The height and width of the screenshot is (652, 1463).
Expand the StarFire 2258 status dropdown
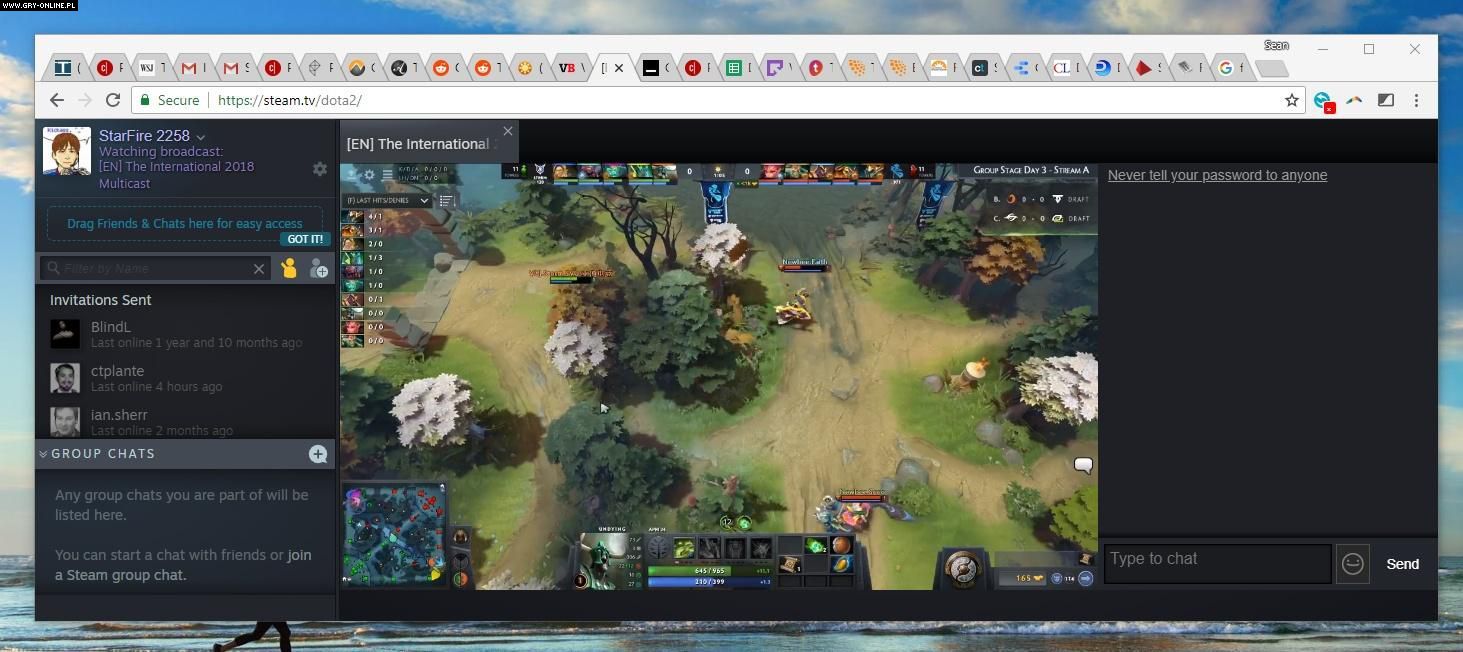pos(201,137)
